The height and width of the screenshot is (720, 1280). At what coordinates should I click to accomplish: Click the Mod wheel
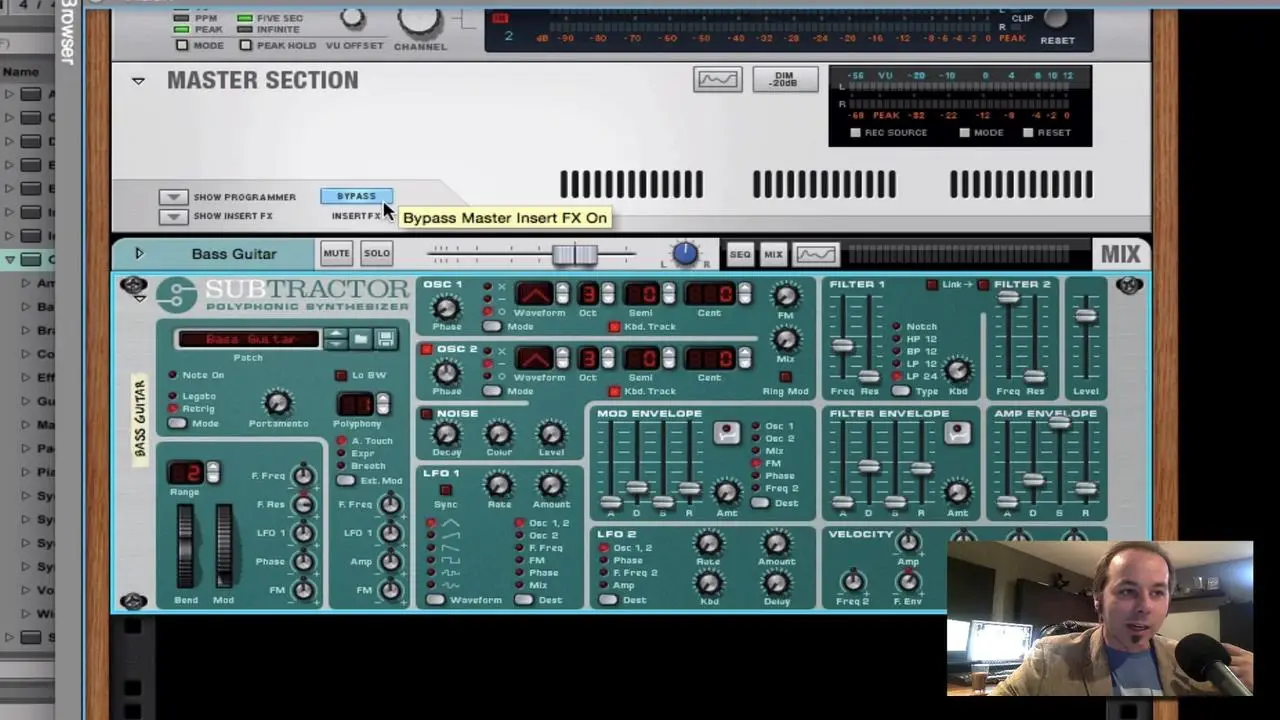(x=223, y=546)
